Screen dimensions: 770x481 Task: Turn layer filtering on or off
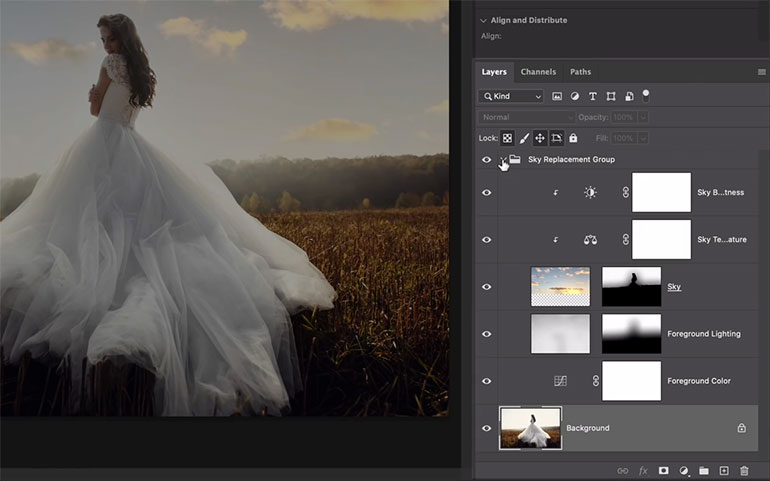pyautogui.click(x=646, y=95)
